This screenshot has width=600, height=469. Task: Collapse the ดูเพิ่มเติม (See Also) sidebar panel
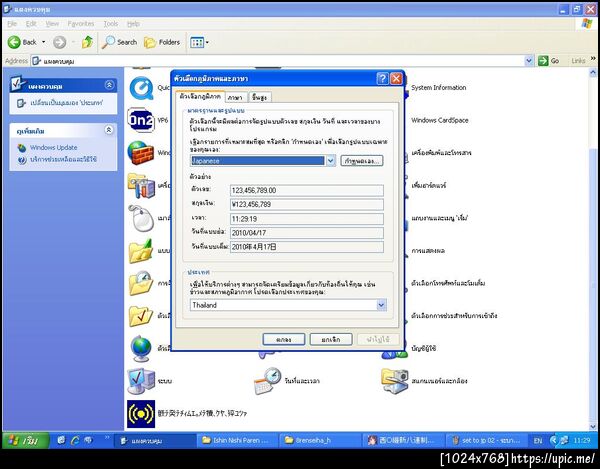tap(109, 130)
